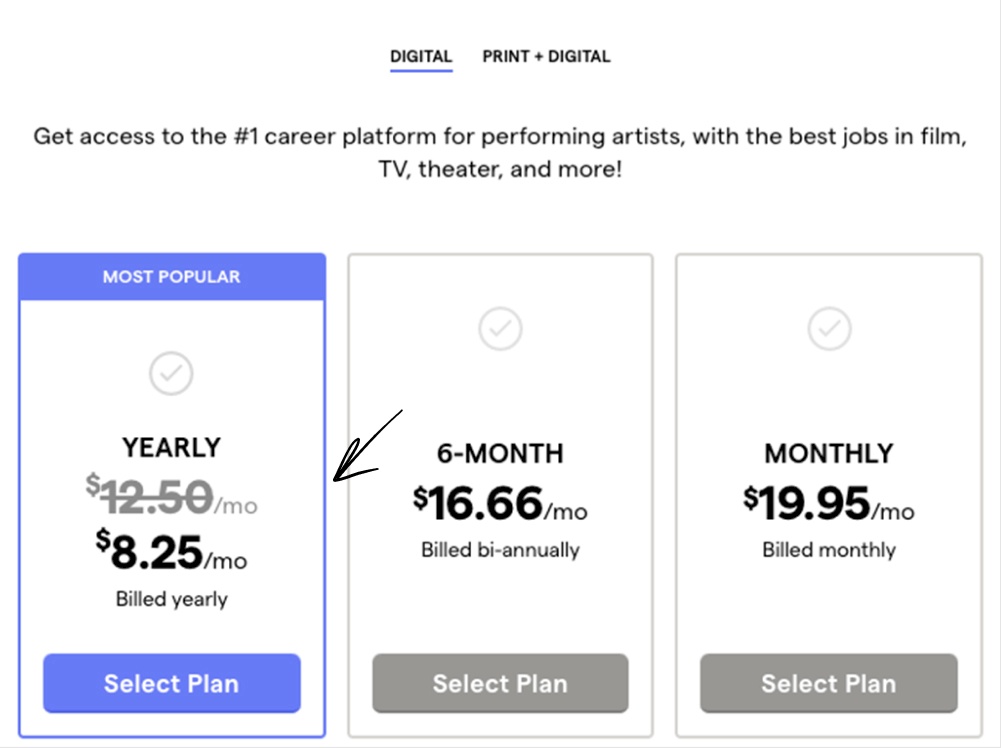Click Select Plan for the 6-MONTH subscription
This screenshot has width=1001, height=748.
coord(500,683)
